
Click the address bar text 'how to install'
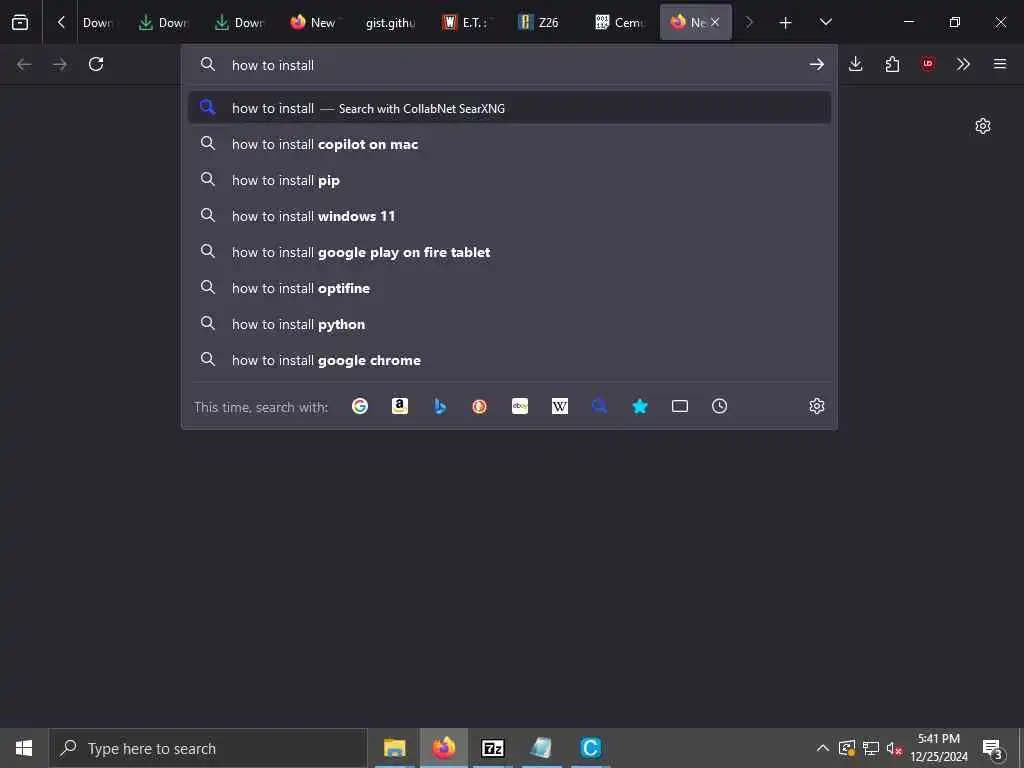coord(273,65)
